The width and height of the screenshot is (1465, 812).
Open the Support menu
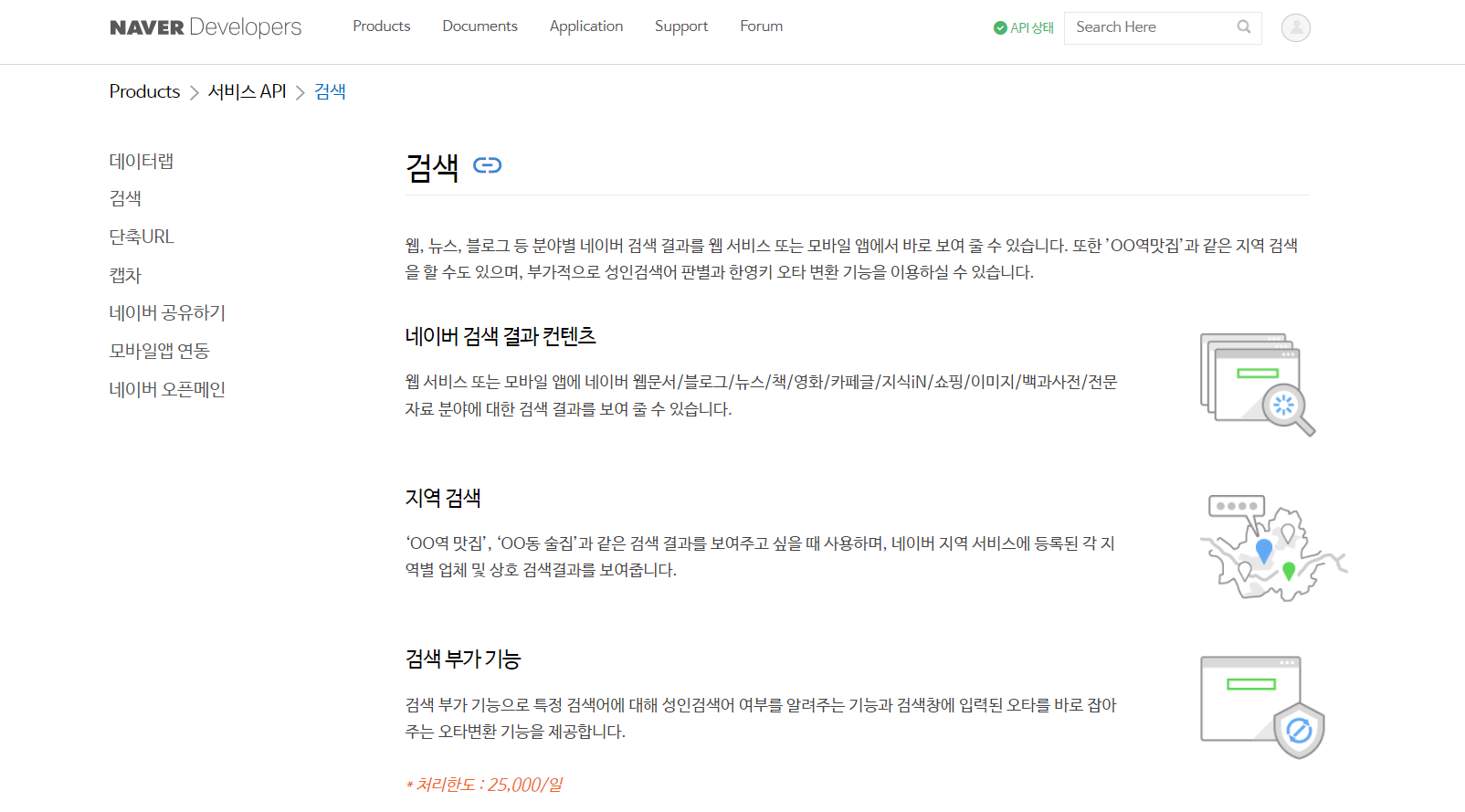click(681, 26)
